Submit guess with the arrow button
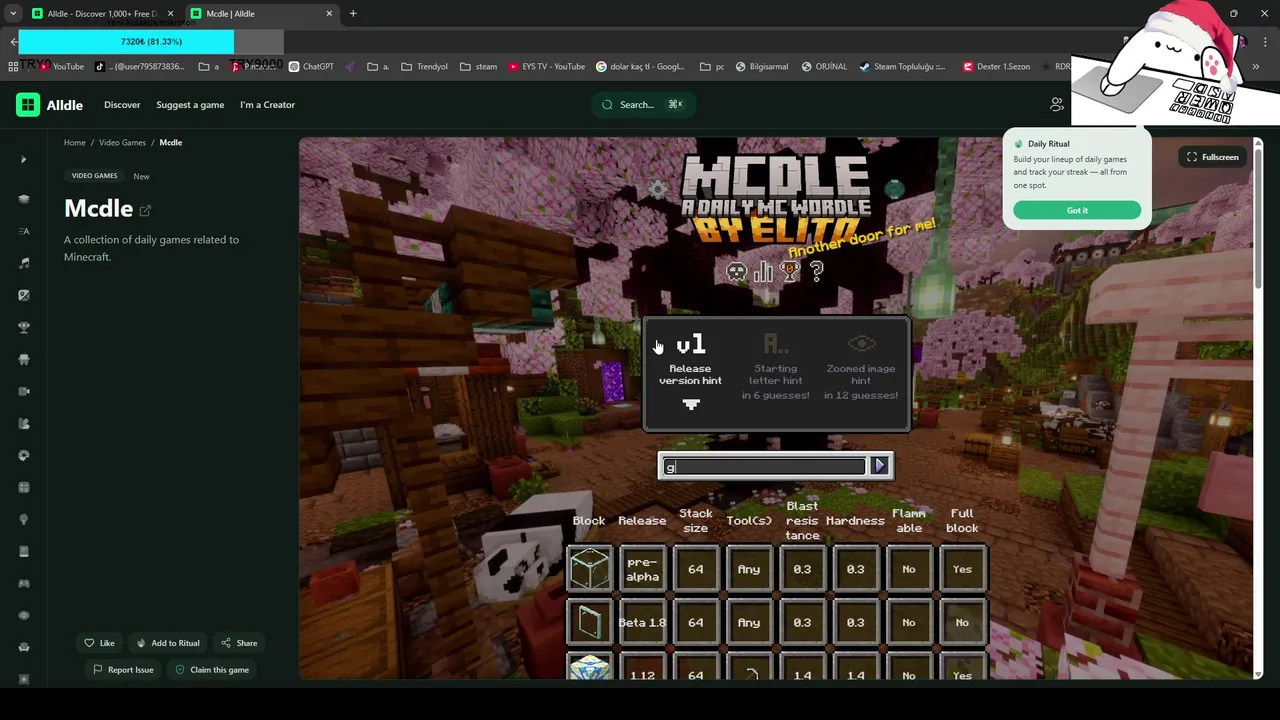 [880, 466]
